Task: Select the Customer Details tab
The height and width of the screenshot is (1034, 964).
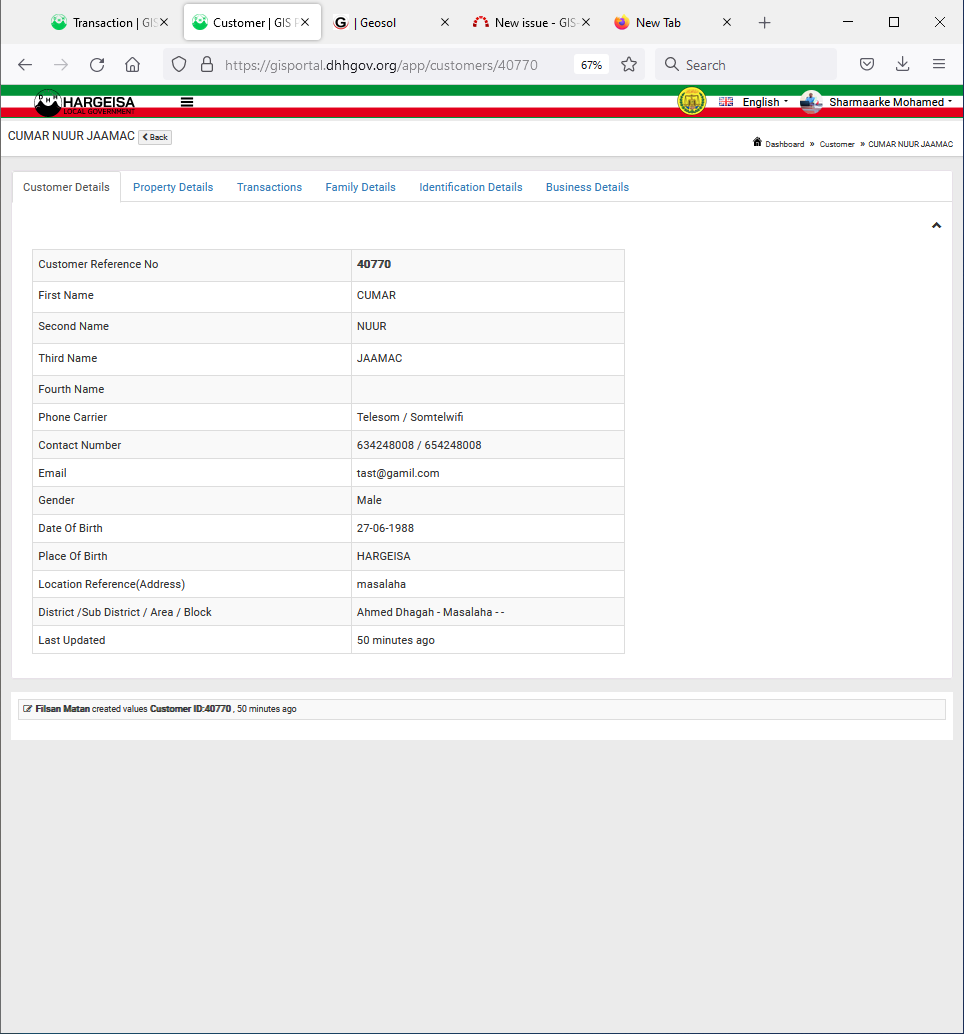Action: click(66, 187)
